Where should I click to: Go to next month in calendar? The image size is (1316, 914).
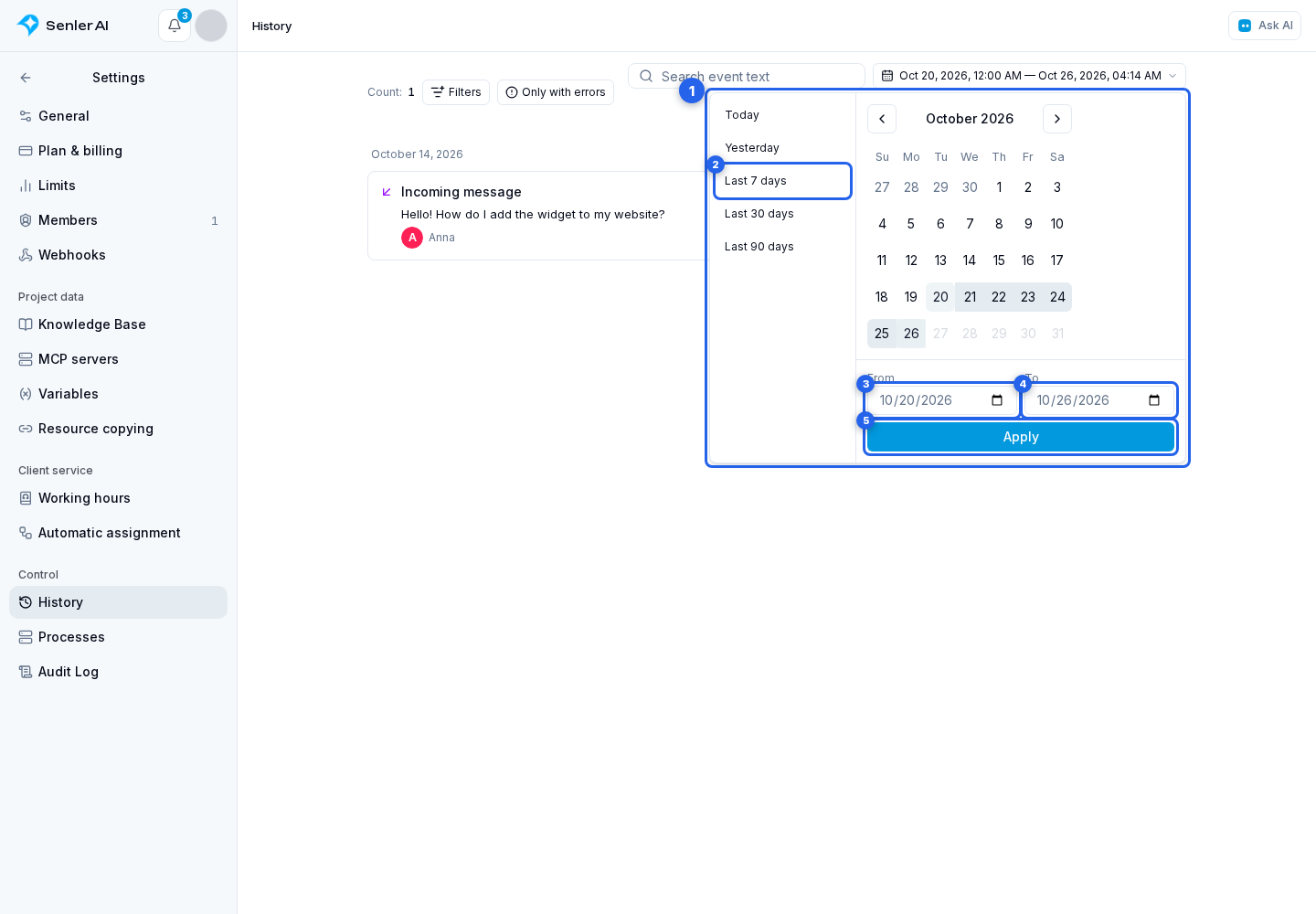[1057, 119]
